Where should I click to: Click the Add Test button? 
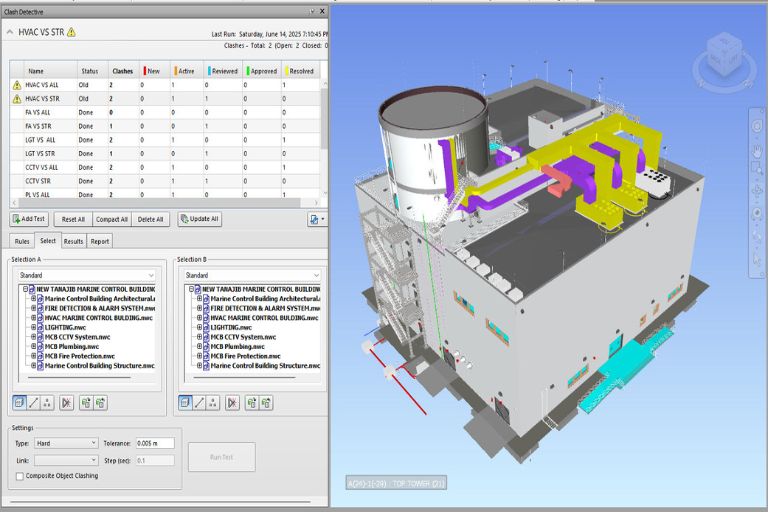pyautogui.click(x=31, y=219)
